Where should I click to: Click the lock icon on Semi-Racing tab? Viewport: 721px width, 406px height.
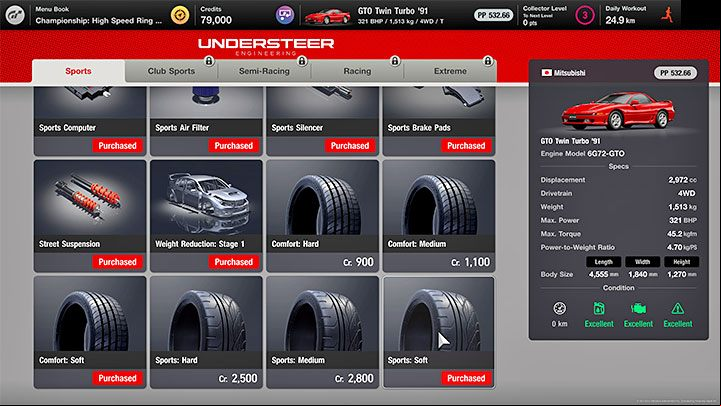(x=302, y=61)
